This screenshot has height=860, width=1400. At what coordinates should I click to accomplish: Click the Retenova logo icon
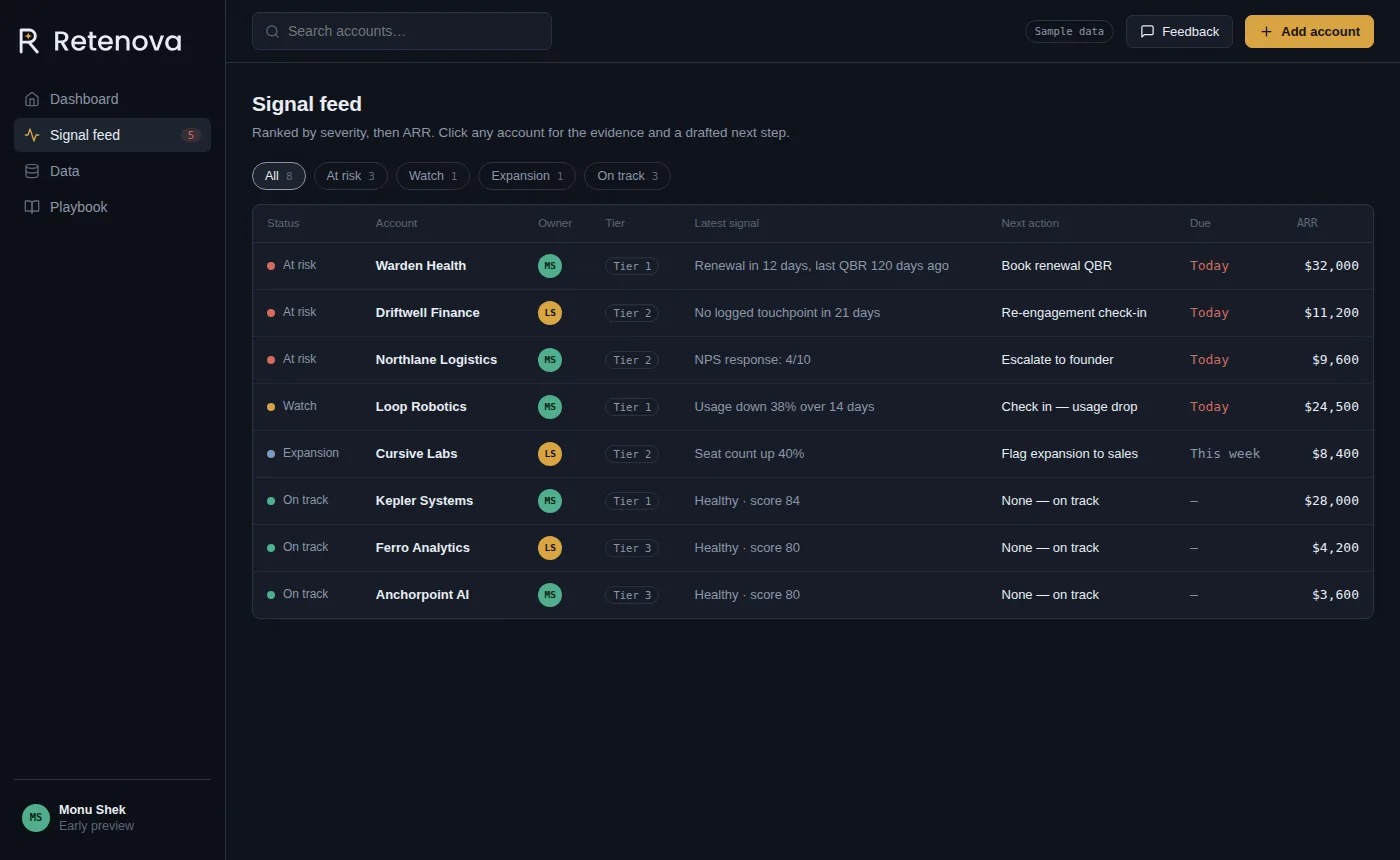click(29, 41)
